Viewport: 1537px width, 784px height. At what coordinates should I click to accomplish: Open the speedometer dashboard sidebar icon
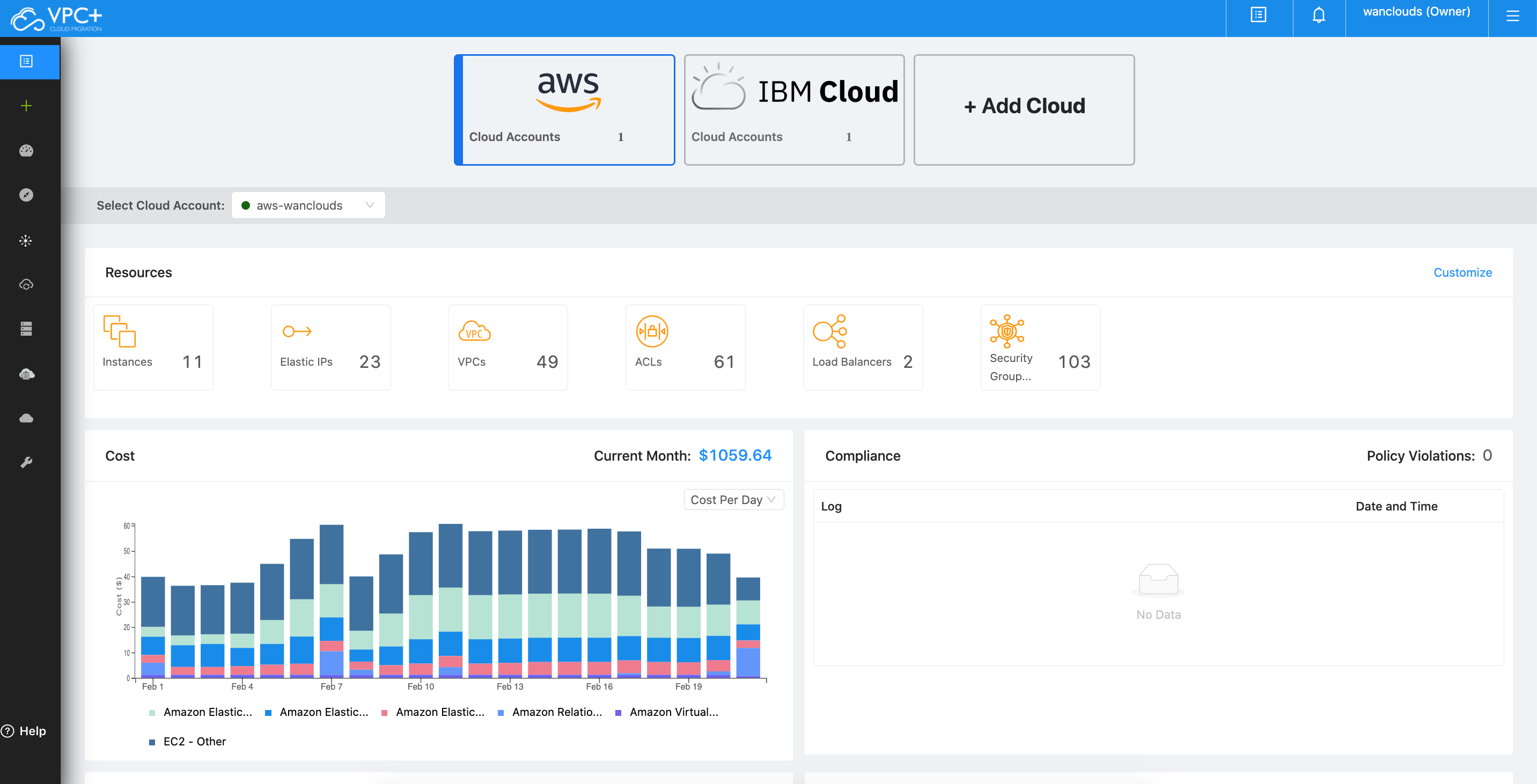point(26,151)
